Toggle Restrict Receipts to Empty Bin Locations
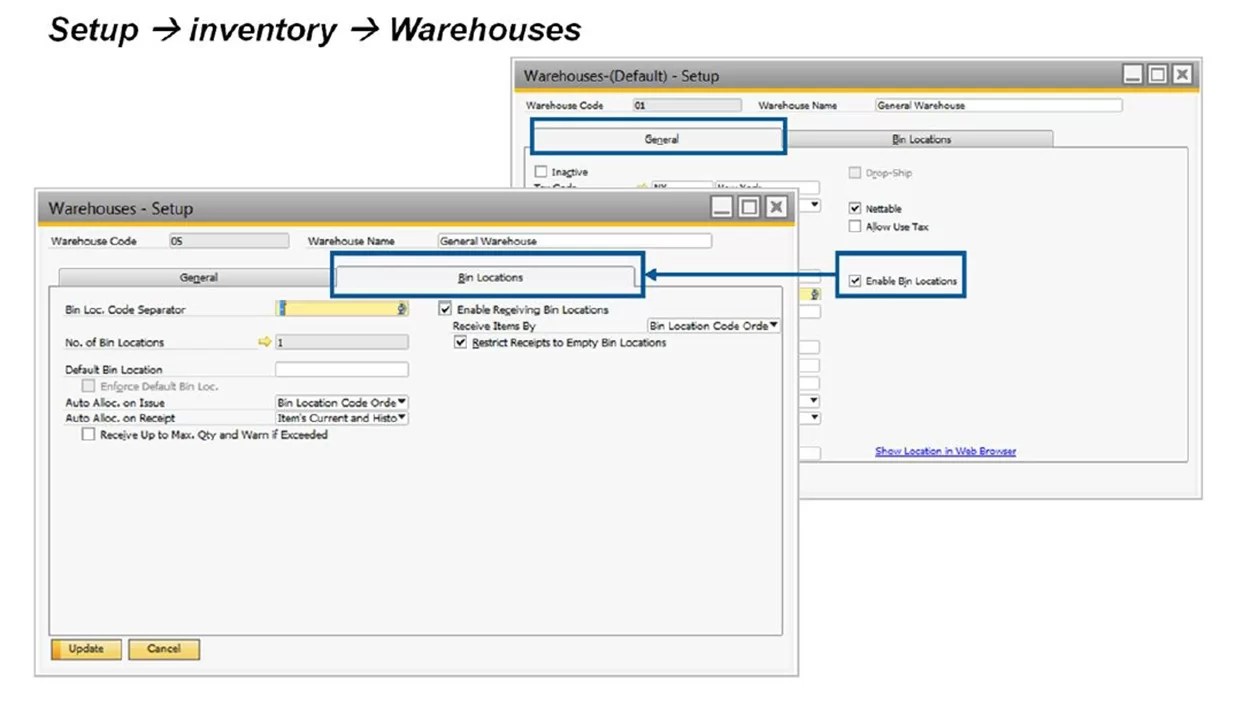 (x=461, y=342)
